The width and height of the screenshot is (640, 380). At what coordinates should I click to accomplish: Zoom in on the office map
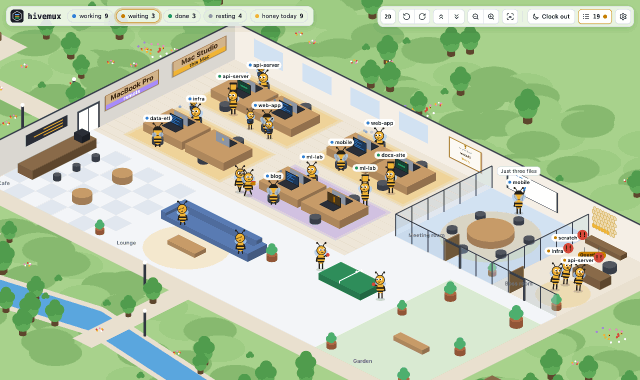(x=491, y=17)
